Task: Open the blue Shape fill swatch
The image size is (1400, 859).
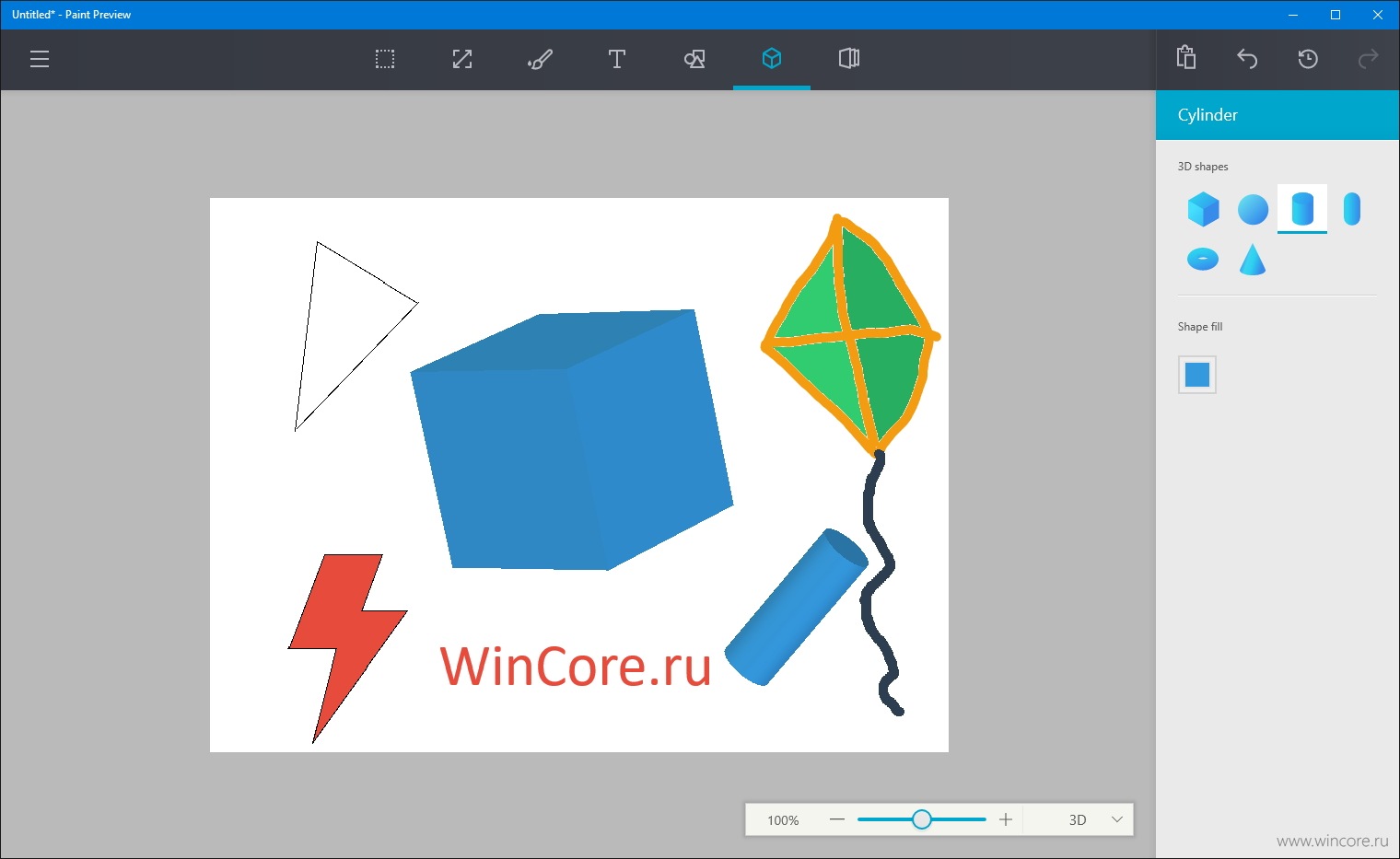Action: pos(1197,375)
